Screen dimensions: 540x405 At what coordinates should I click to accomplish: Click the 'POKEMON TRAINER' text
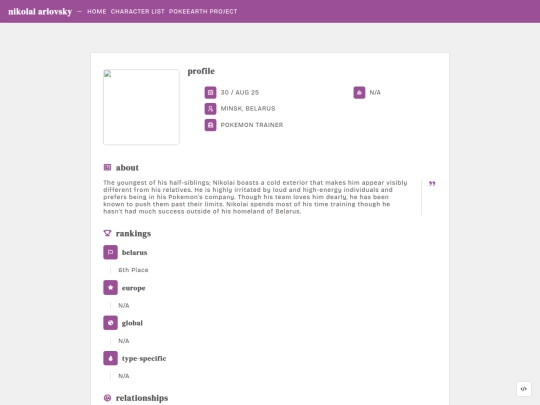pyautogui.click(x=252, y=125)
